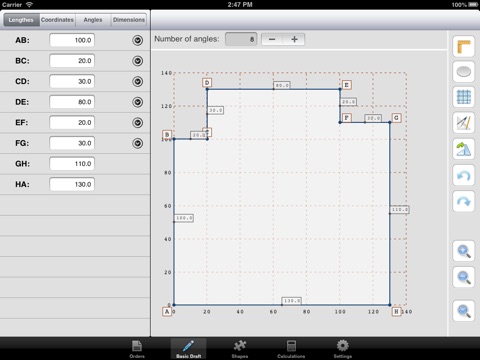The width and height of the screenshot is (480, 360).
Task: Zoom in with plus magnifier
Action: (x=463, y=251)
